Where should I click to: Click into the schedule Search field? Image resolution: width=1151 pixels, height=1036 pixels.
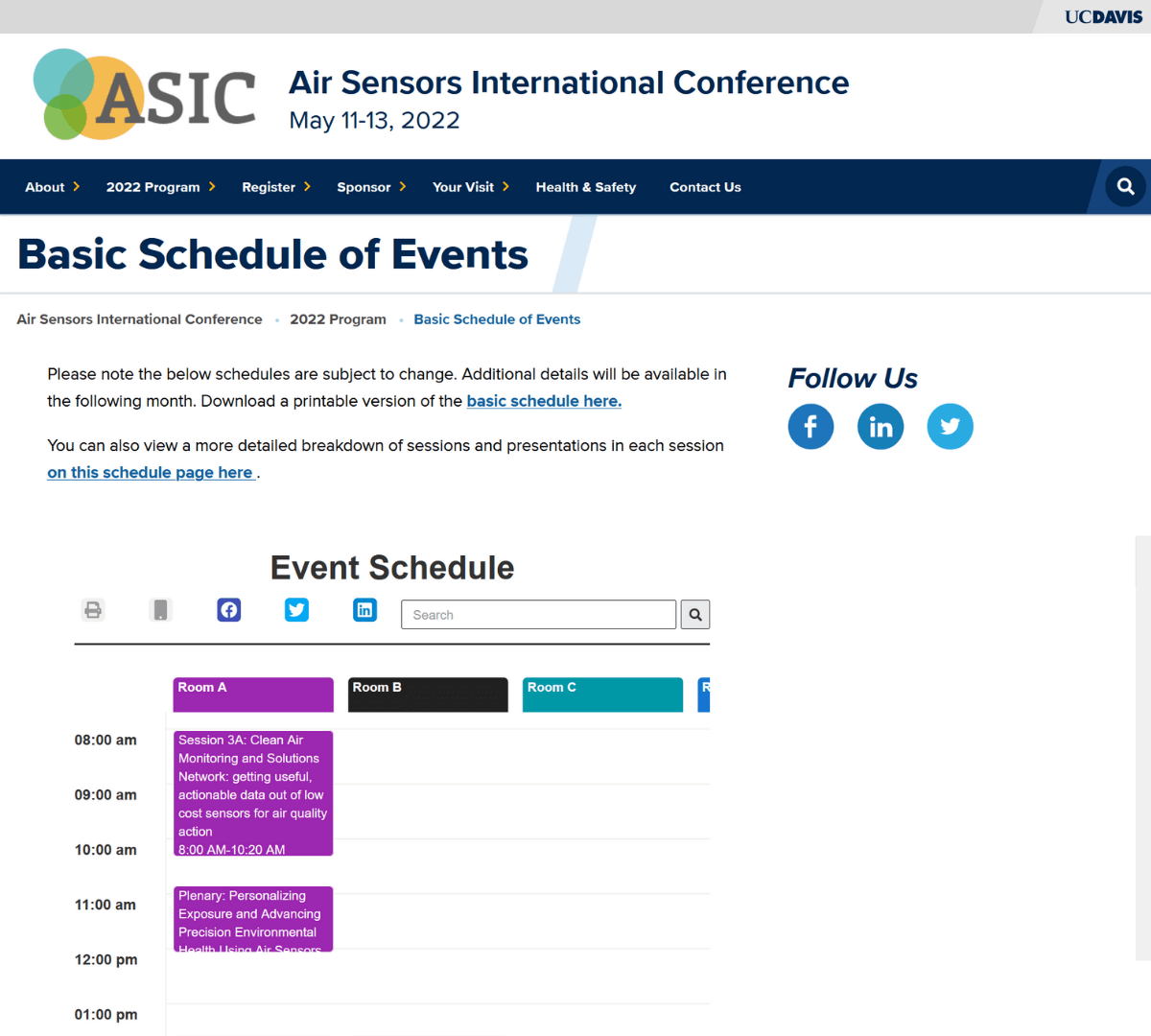tap(538, 615)
